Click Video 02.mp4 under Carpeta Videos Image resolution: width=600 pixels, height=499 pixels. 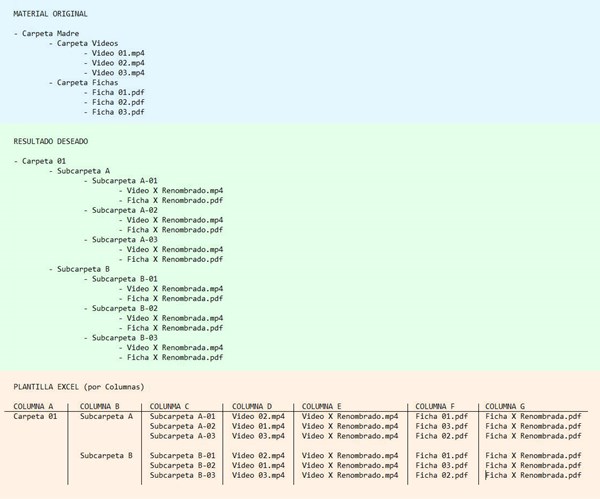118,63
